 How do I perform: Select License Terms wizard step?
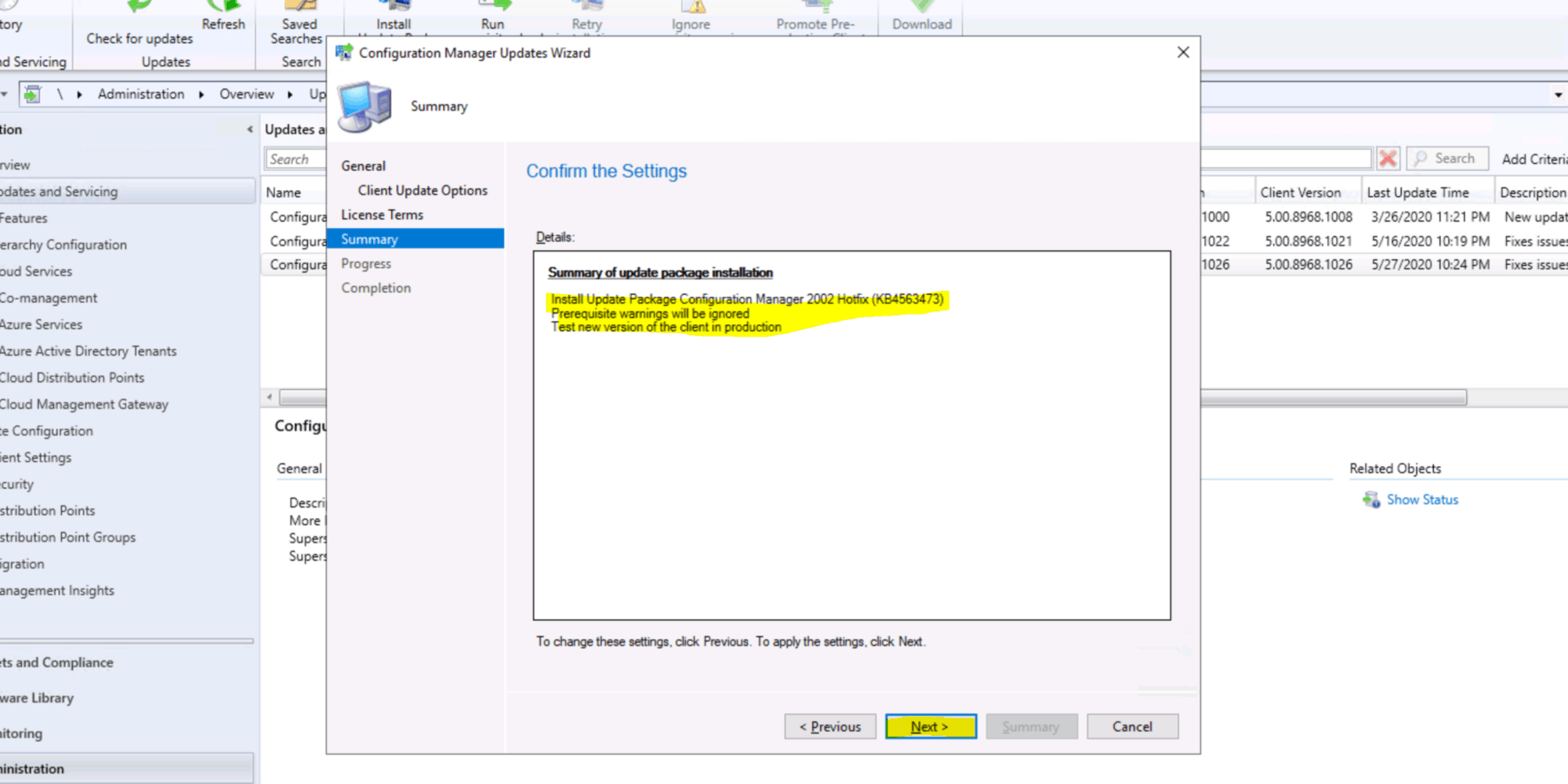[x=382, y=215]
